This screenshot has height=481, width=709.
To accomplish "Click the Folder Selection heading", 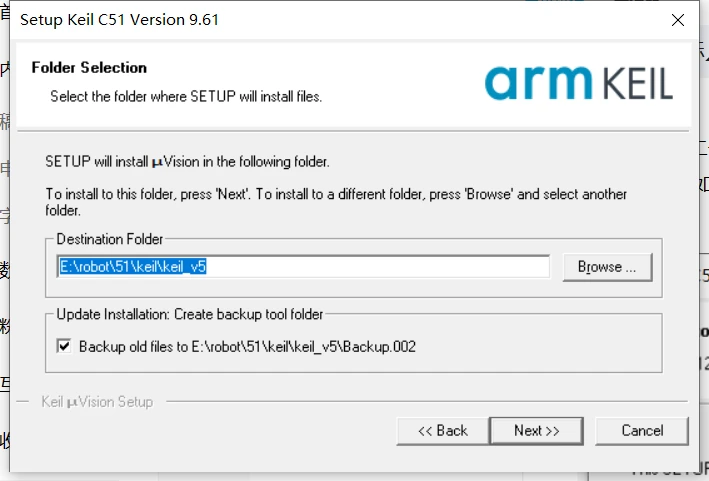I will [89, 68].
